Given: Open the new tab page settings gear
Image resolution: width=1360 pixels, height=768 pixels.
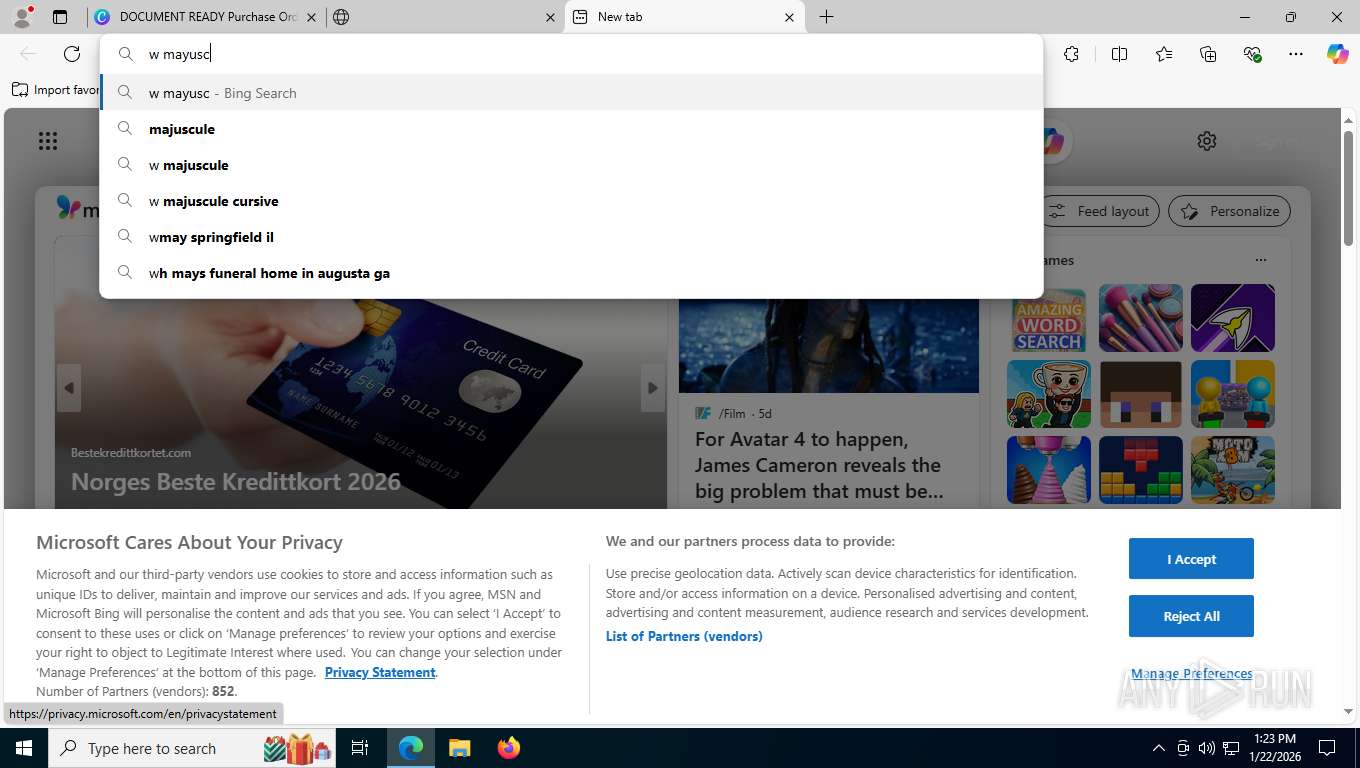Looking at the screenshot, I should pyautogui.click(x=1207, y=141).
